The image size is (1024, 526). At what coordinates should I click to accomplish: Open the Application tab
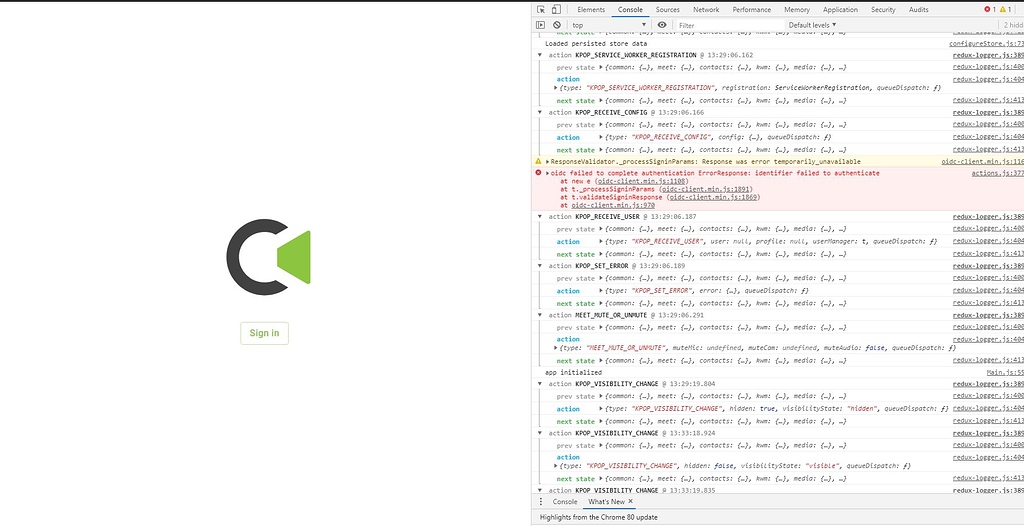[x=840, y=9]
